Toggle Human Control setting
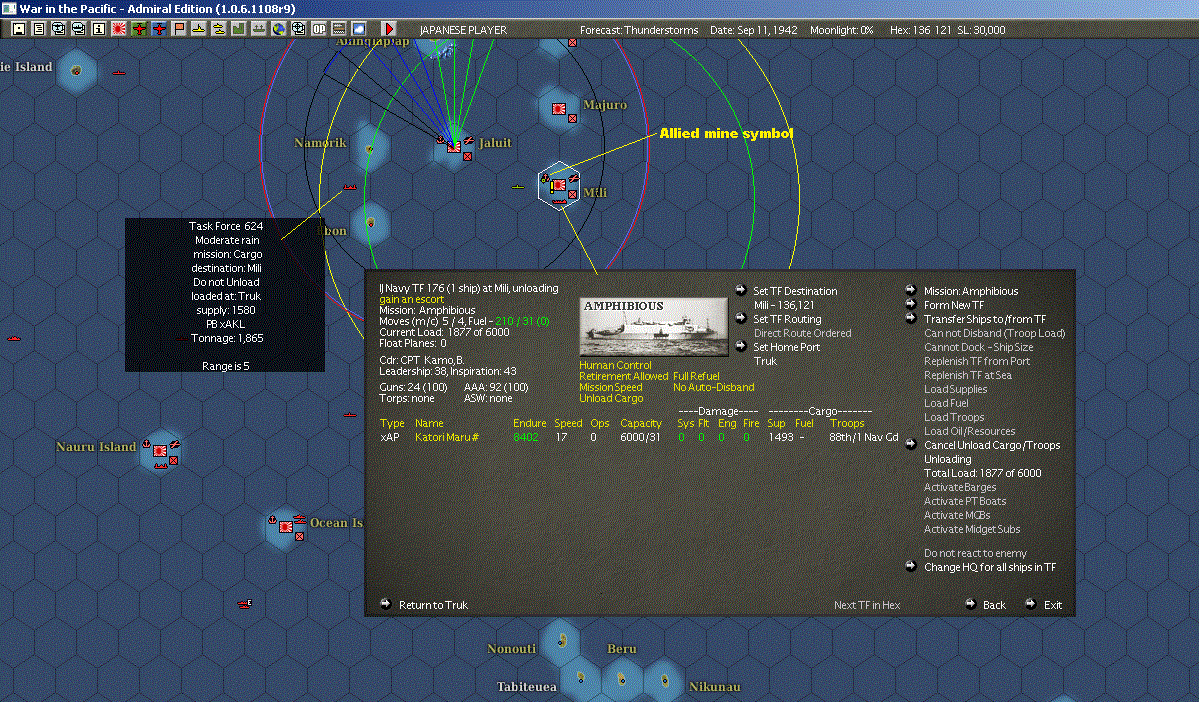 (x=615, y=366)
